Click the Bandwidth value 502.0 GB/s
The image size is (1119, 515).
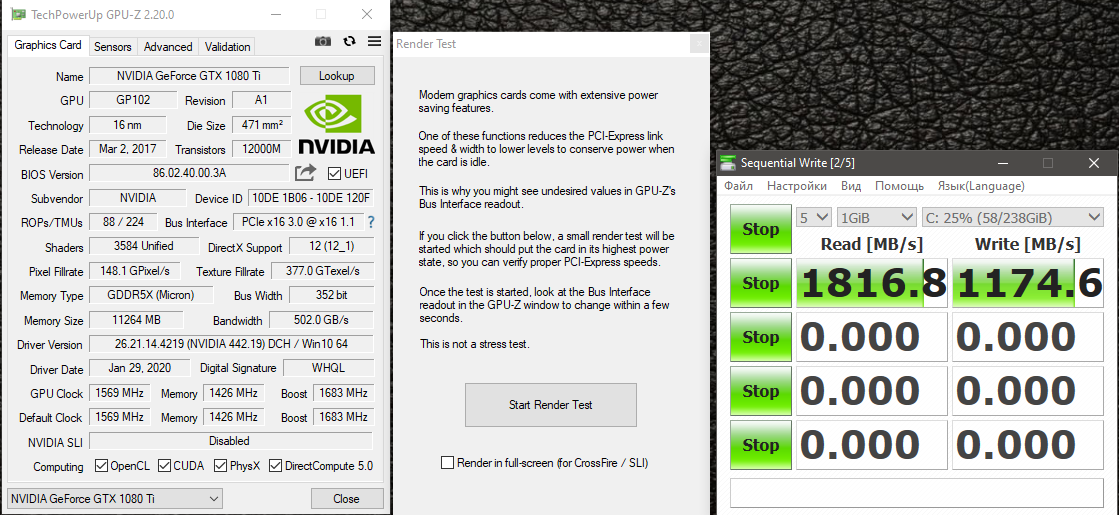322,320
